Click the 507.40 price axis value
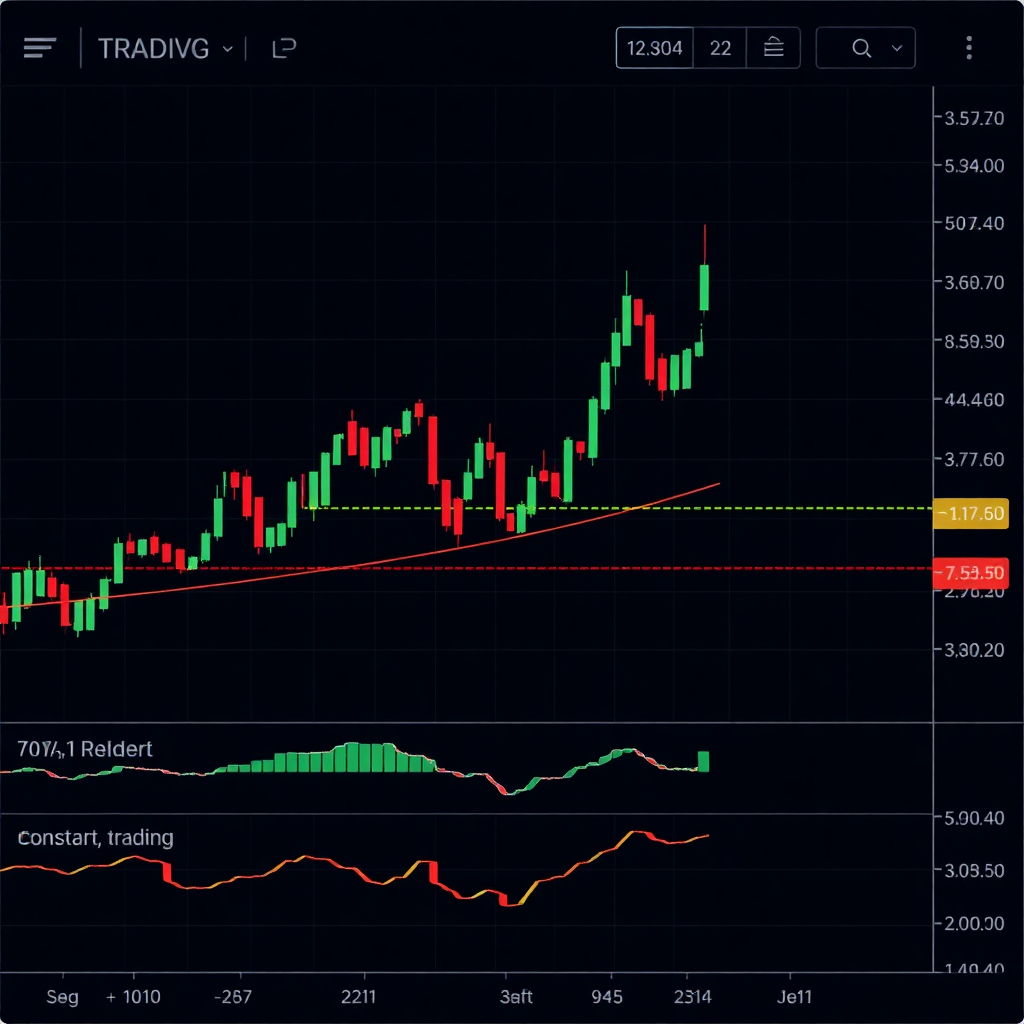 click(974, 223)
